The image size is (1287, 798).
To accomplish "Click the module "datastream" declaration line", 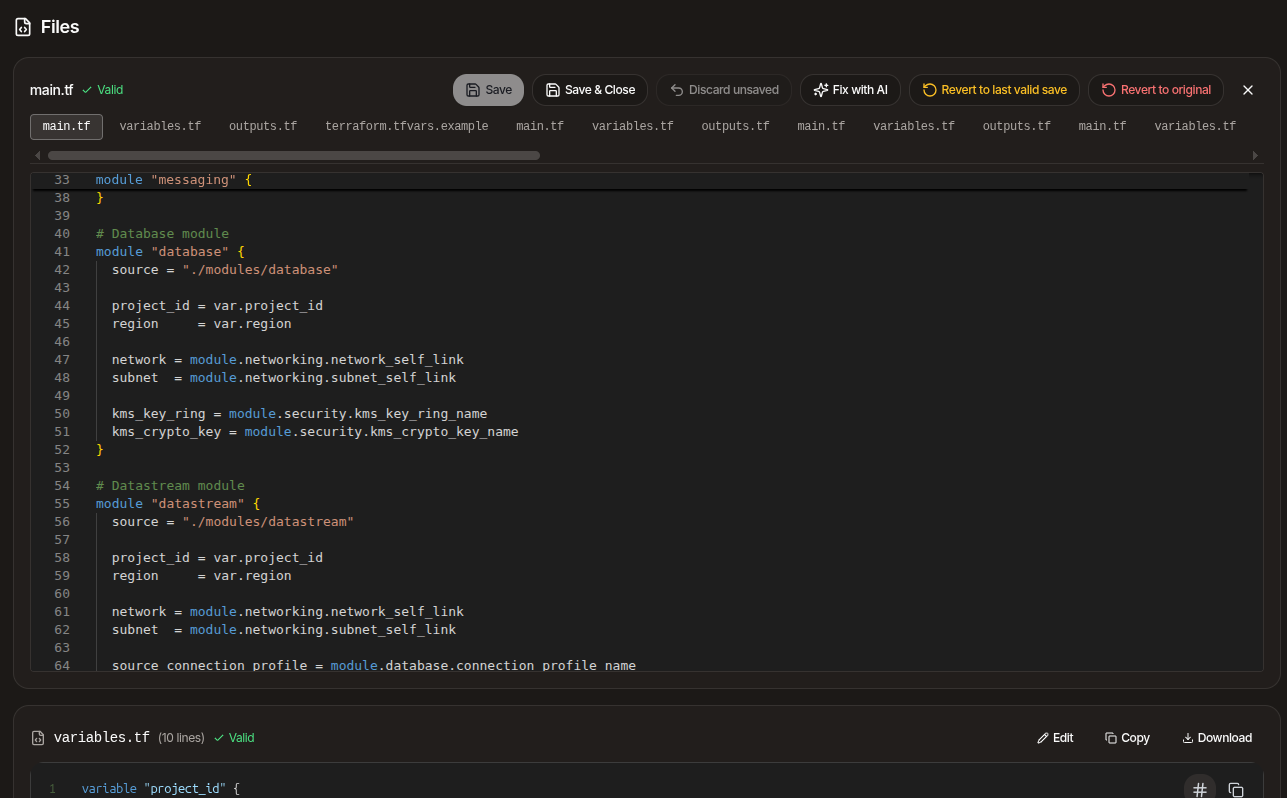I will click(178, 504).
